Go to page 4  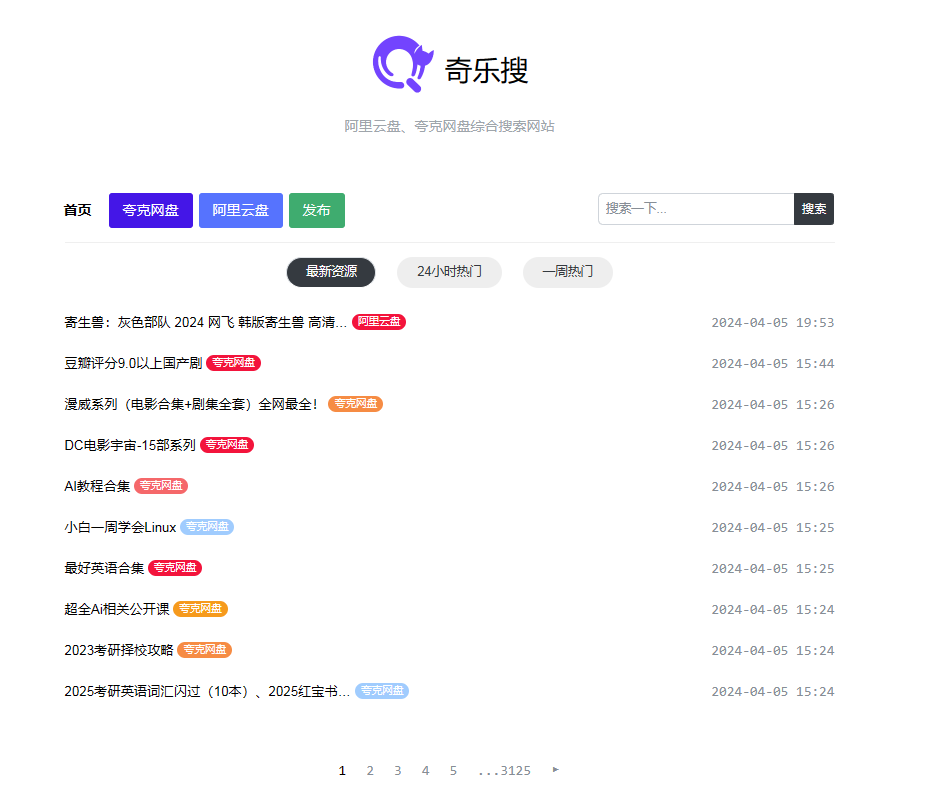coord(426,771)
